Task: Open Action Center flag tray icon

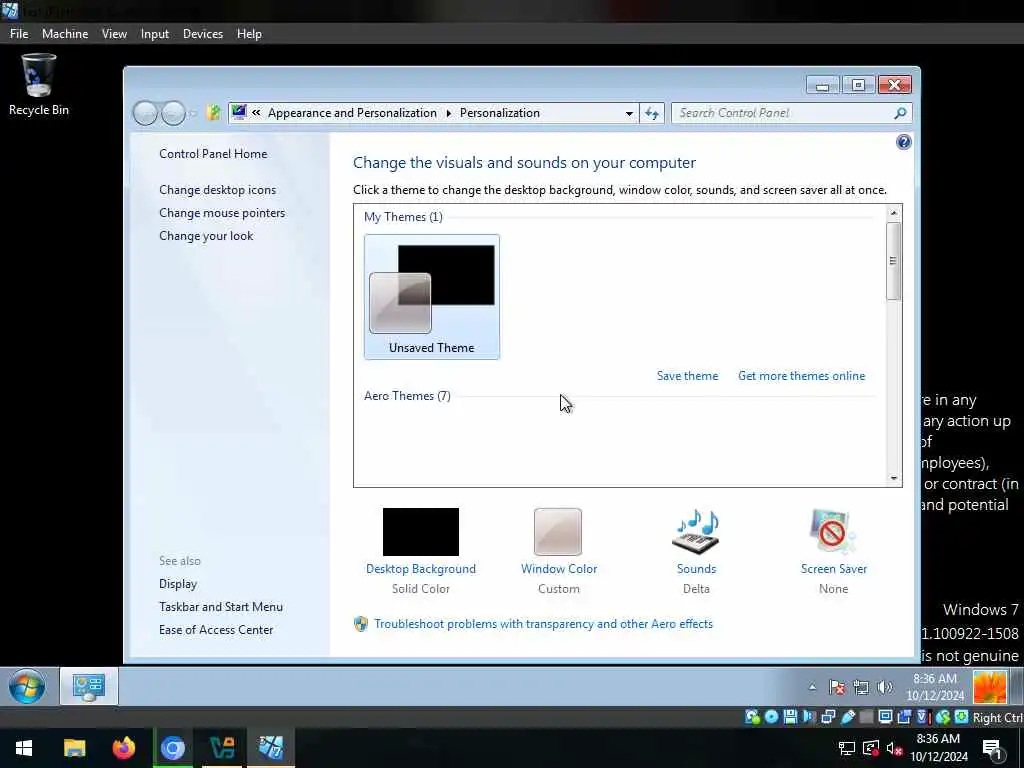Action: (x=837, y=687)
